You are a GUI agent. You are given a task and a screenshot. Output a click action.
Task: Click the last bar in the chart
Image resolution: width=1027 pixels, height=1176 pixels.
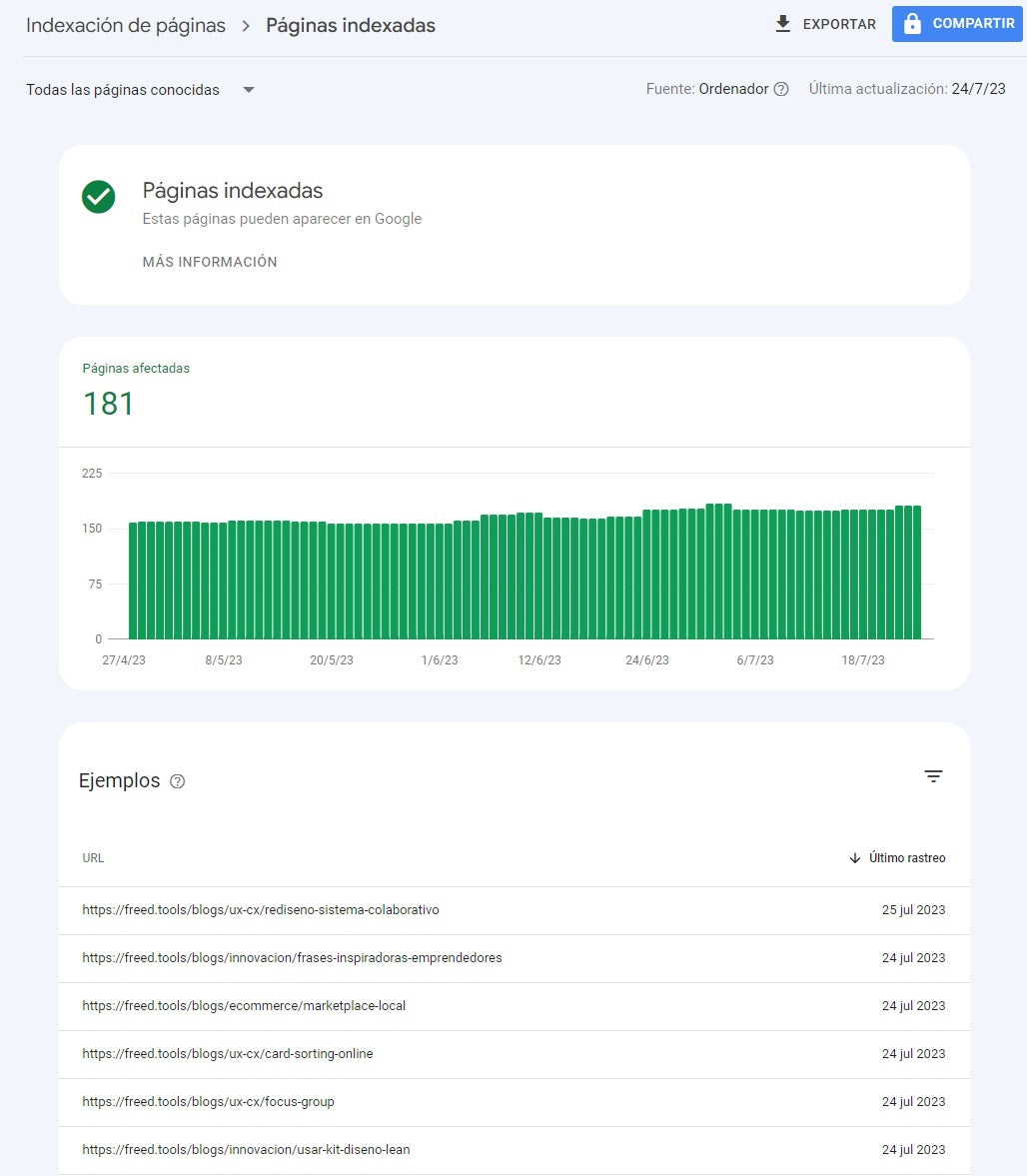point(917,573)
